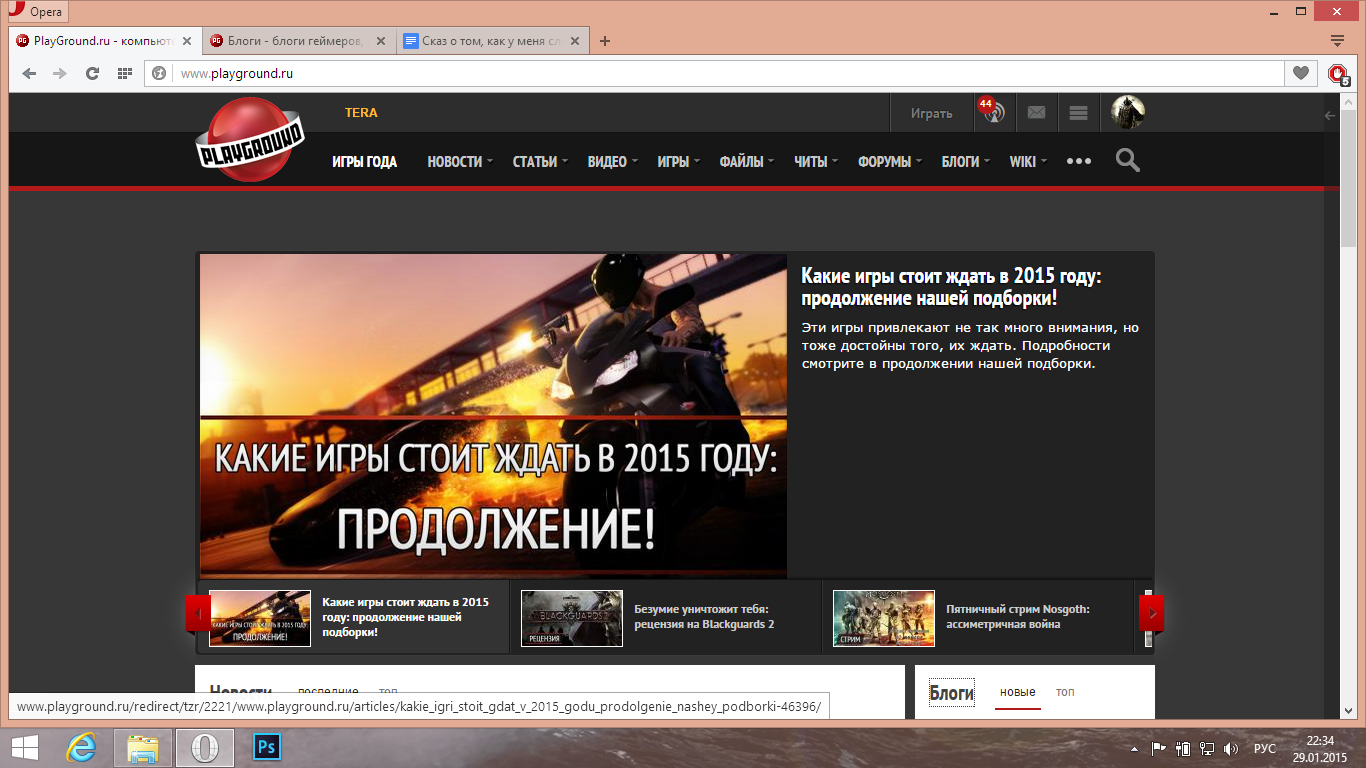
Task: Open the ИГРЫ ГОДА menu item
Action: (x=364, y=161)
